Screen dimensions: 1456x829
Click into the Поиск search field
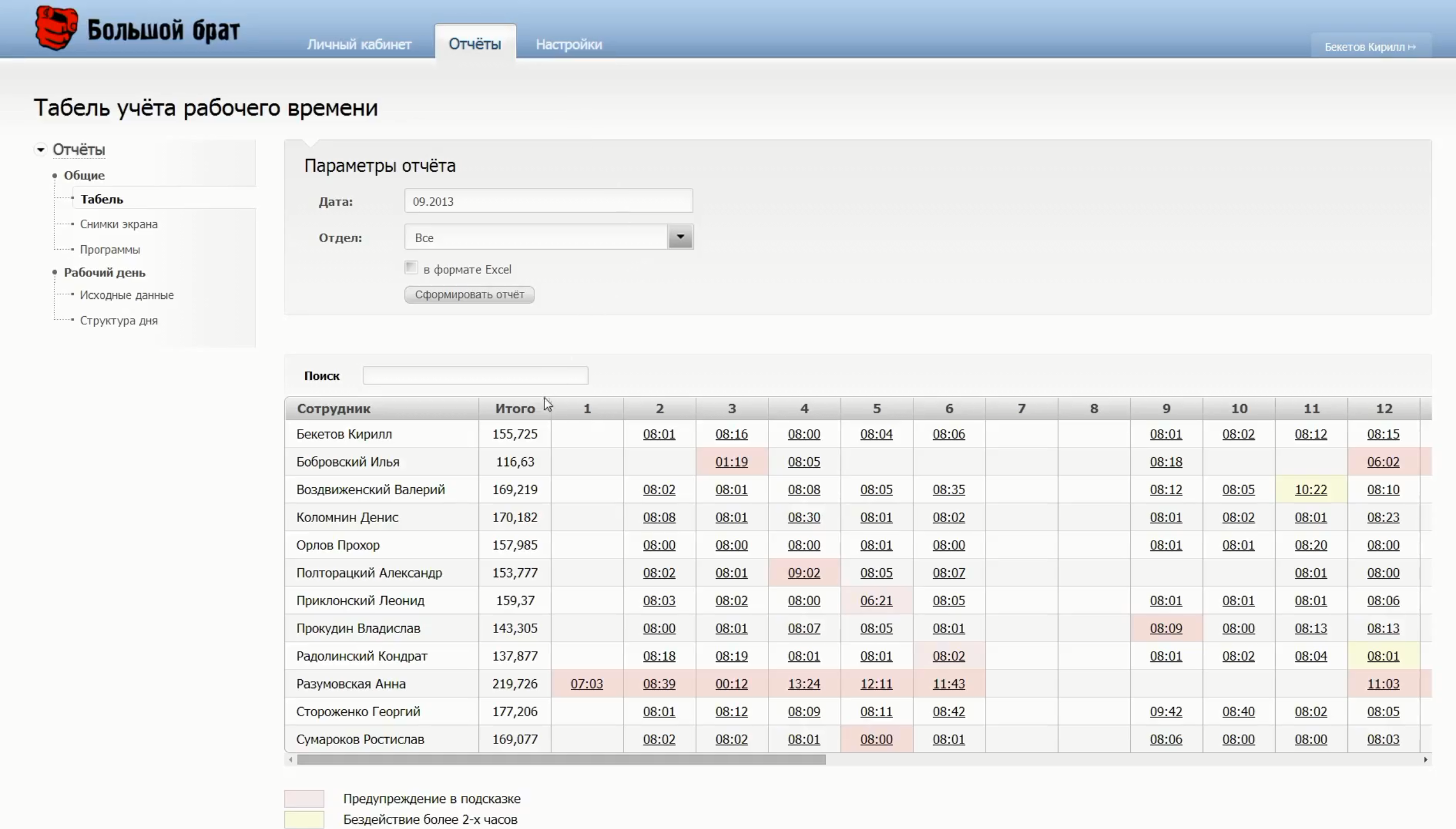pos(475,376)
